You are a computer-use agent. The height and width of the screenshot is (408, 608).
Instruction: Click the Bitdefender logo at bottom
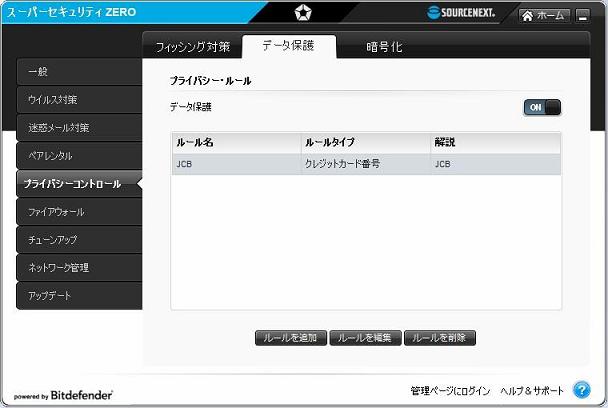[x=63, y=395]
